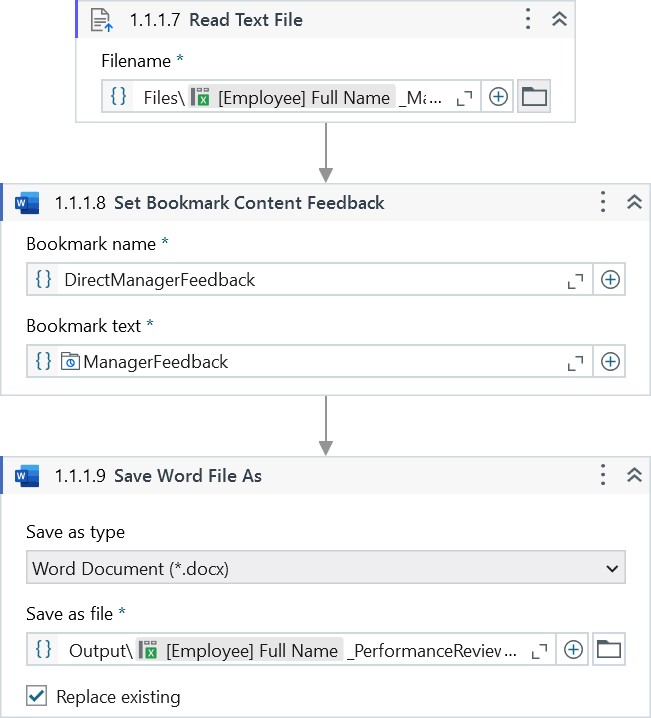Uncheck the Replace existing checkbox
The image size is (651, 718).
click(x=37, y=697)
